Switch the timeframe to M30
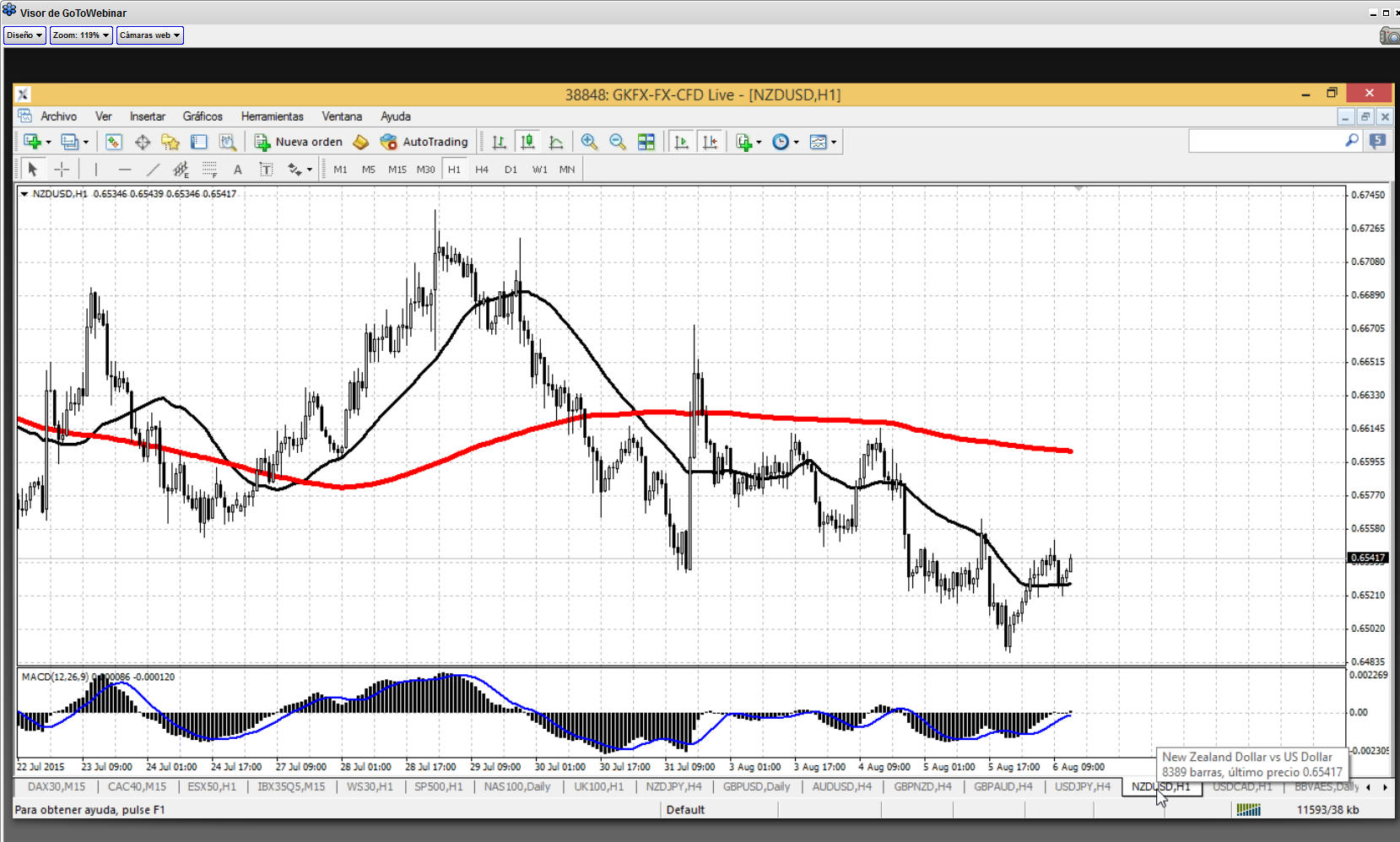Image resolution: width=1400 pixels, height=842 pixels. point(425,170)
